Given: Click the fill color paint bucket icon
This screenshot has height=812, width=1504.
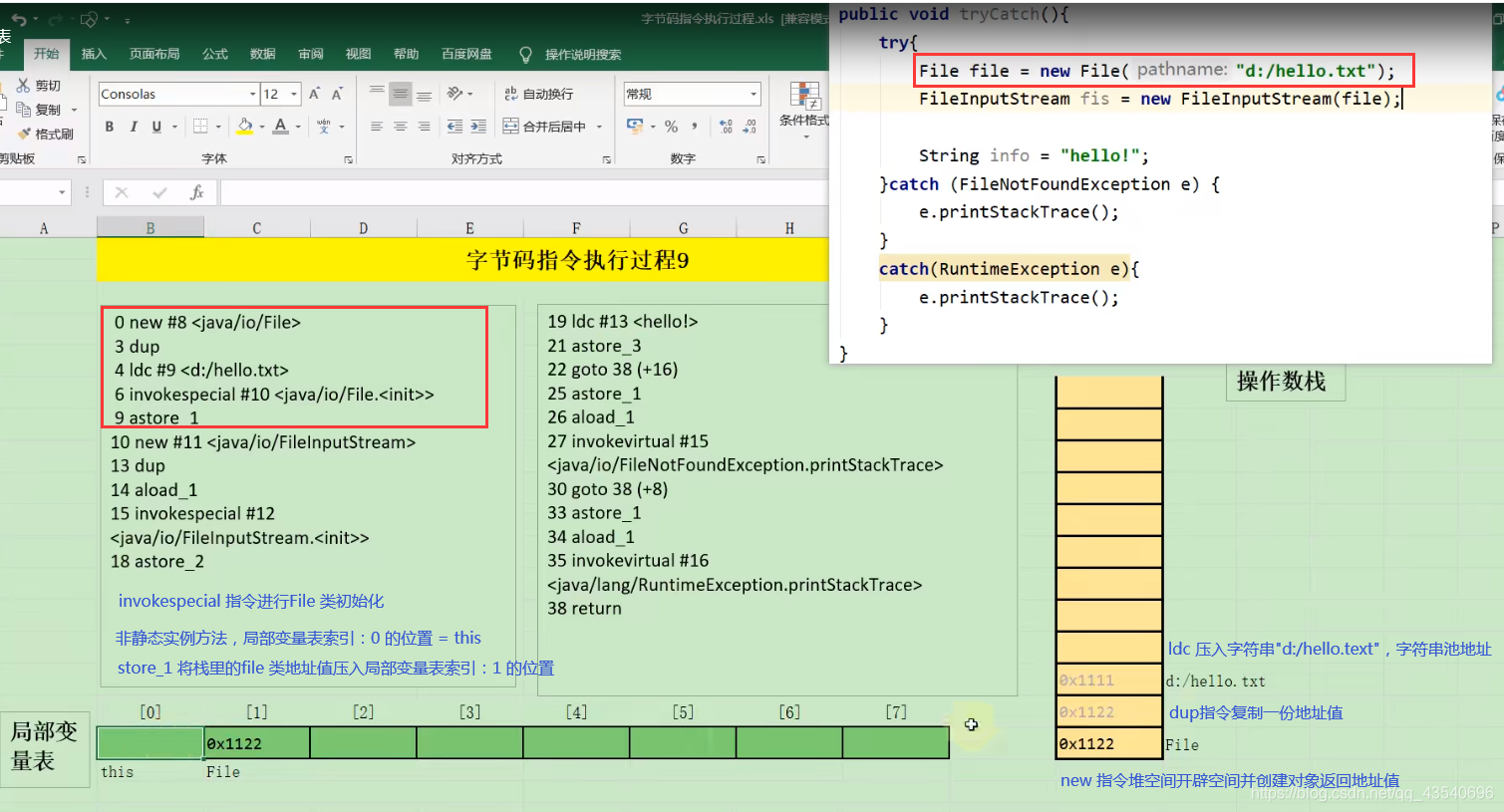Looking at the screenshot, I should [244, 127].
